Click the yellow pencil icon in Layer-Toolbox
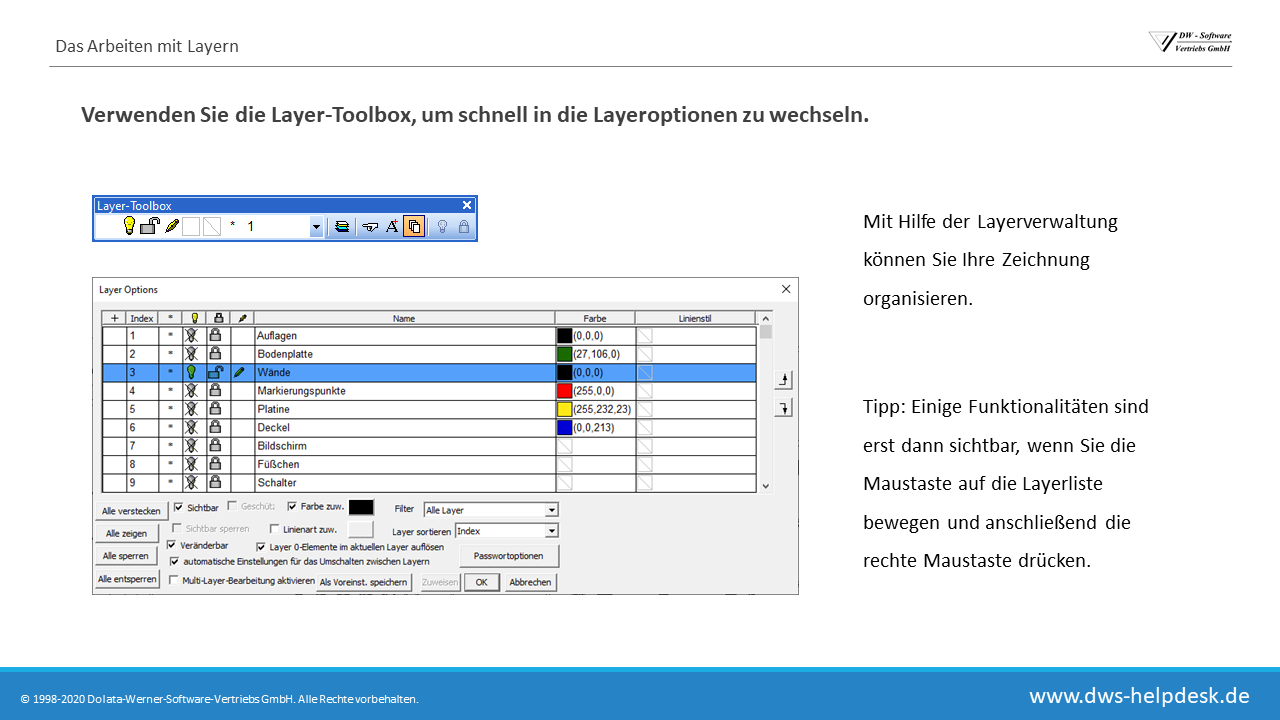 point(172,227)
